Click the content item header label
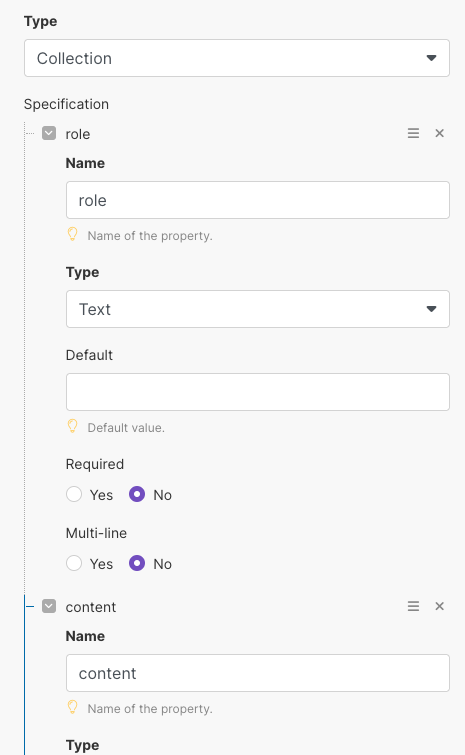The height and width of the screenshot is (755, 465). point(91,607)
